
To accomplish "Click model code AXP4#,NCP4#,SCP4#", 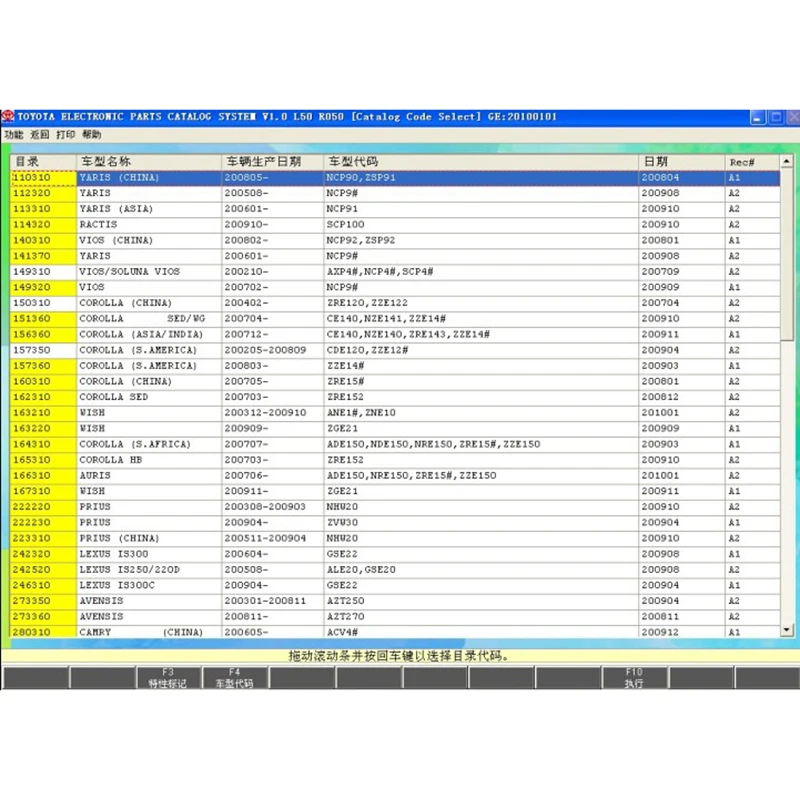I will [380, 272].
